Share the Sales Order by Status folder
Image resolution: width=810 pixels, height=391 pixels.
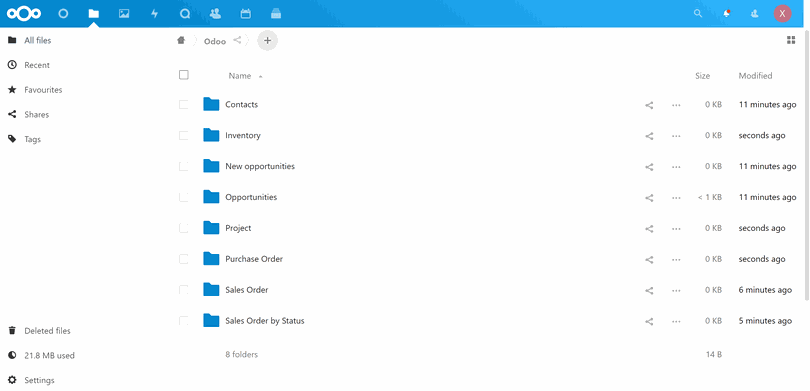click(649, 322)
